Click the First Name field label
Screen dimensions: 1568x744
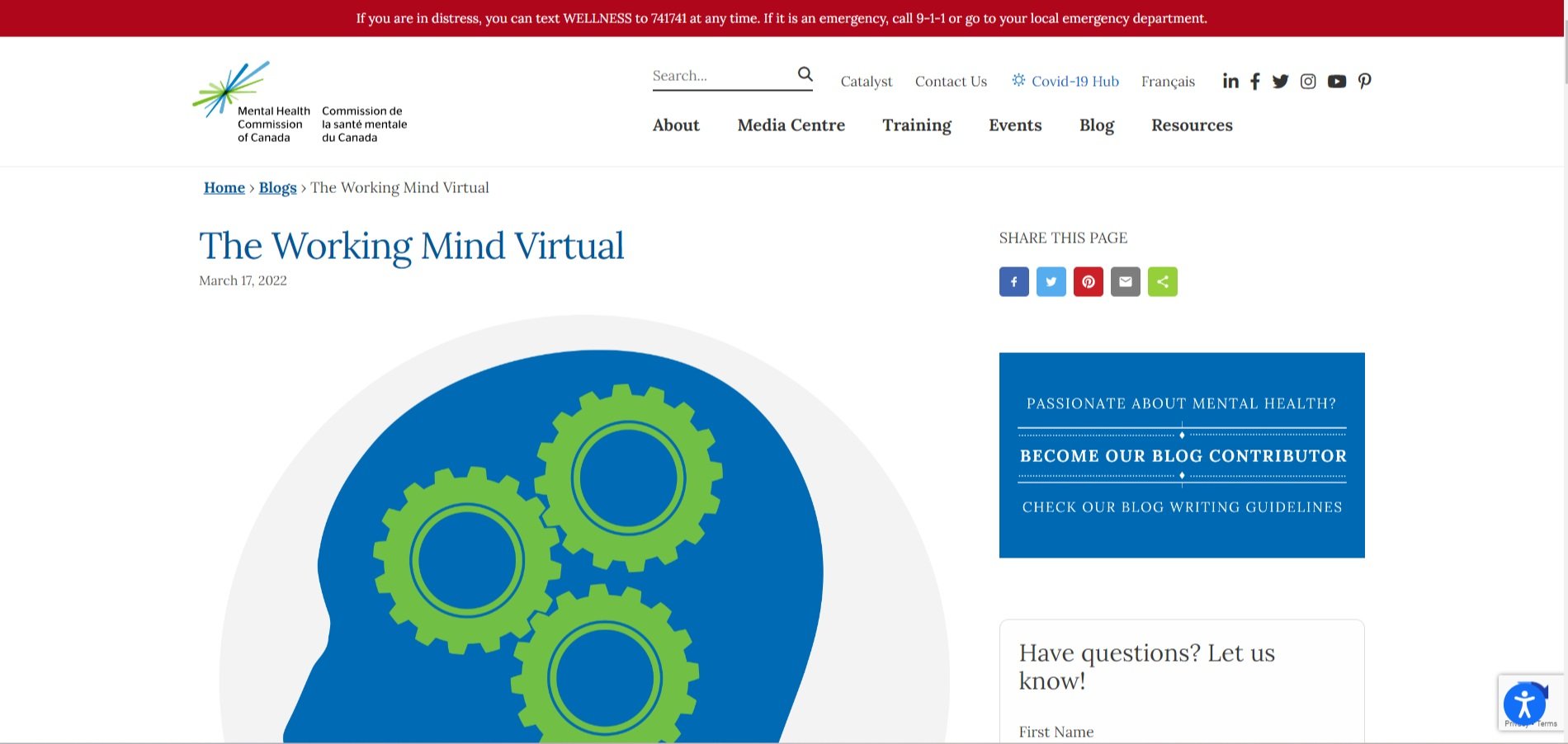(x=1056, y=732)
